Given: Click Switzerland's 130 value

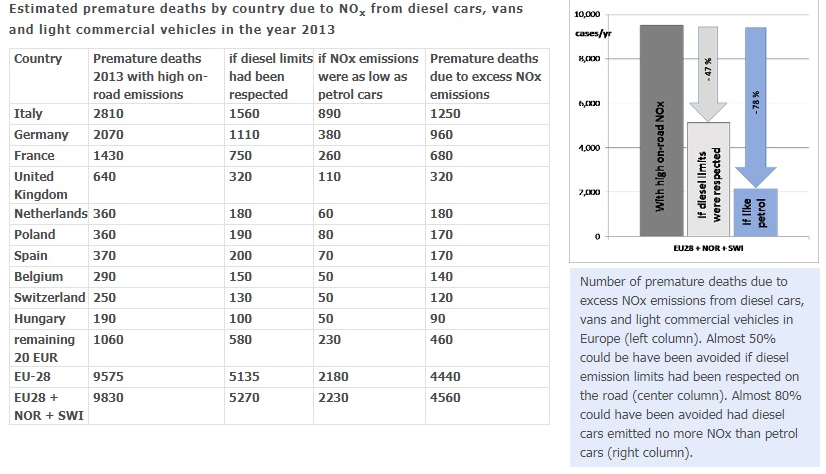Looking at the screenshot, I should [240, 298].
